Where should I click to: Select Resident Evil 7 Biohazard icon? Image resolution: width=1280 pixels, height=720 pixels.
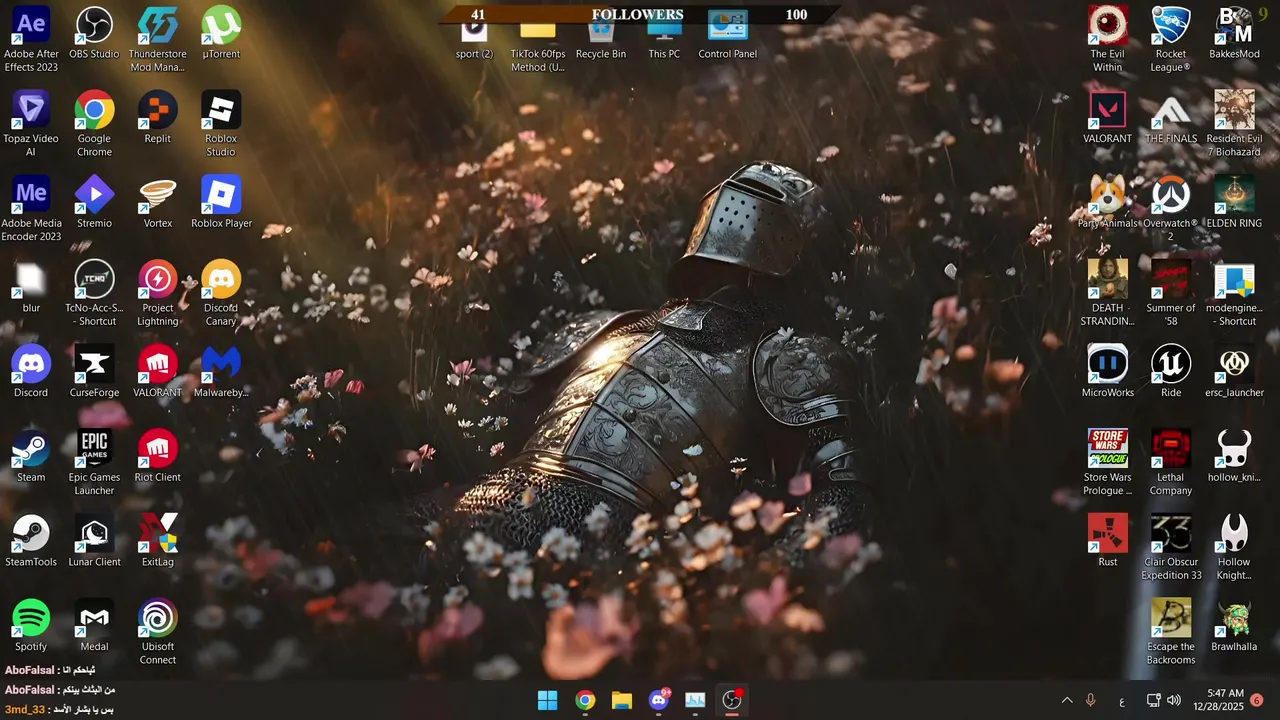tap(1234, 124)
